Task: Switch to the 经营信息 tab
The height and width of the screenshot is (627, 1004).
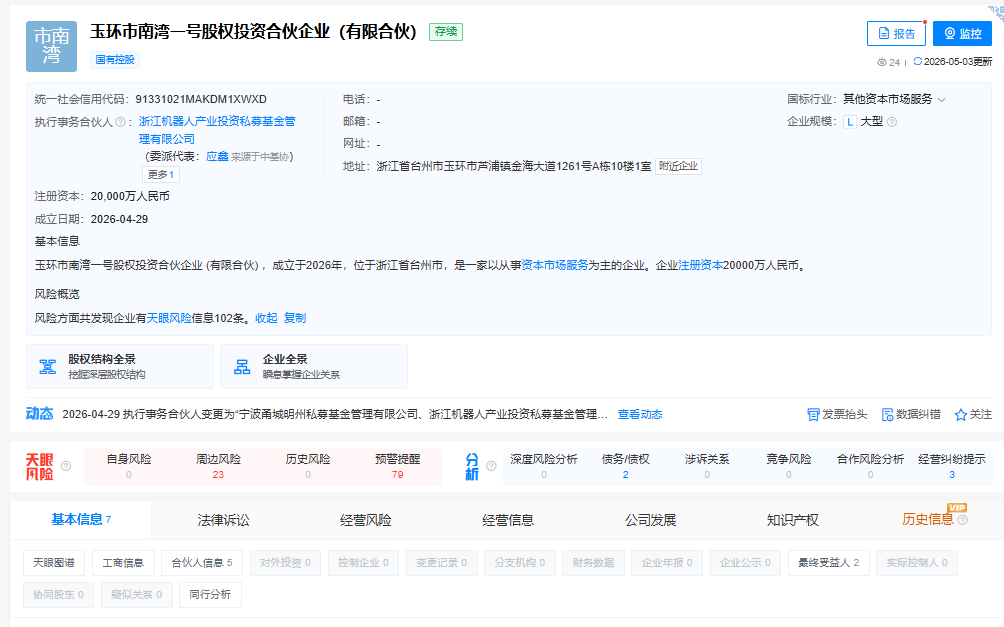Action: 508,520
